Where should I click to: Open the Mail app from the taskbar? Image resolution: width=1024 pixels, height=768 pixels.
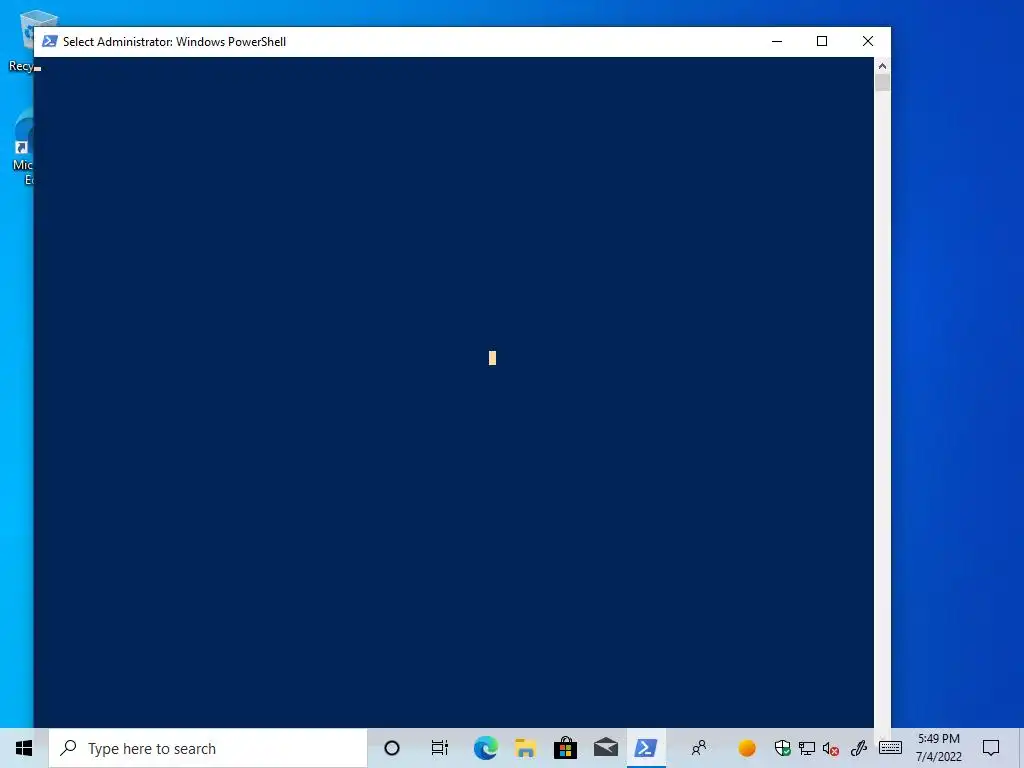[605, 748]
